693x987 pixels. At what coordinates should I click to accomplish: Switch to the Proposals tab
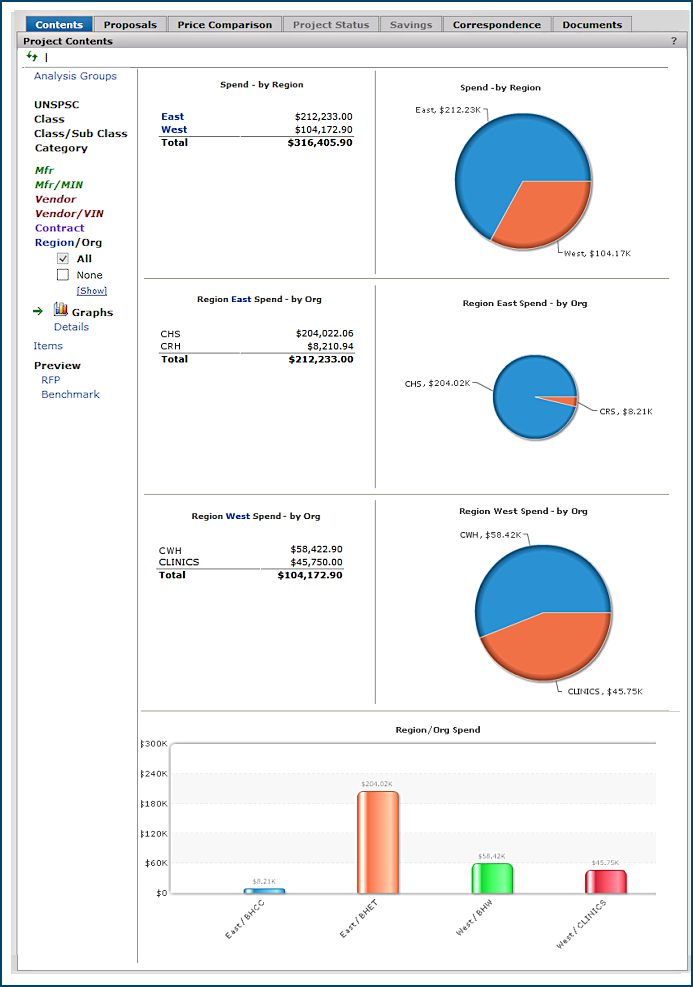[130, 25]
